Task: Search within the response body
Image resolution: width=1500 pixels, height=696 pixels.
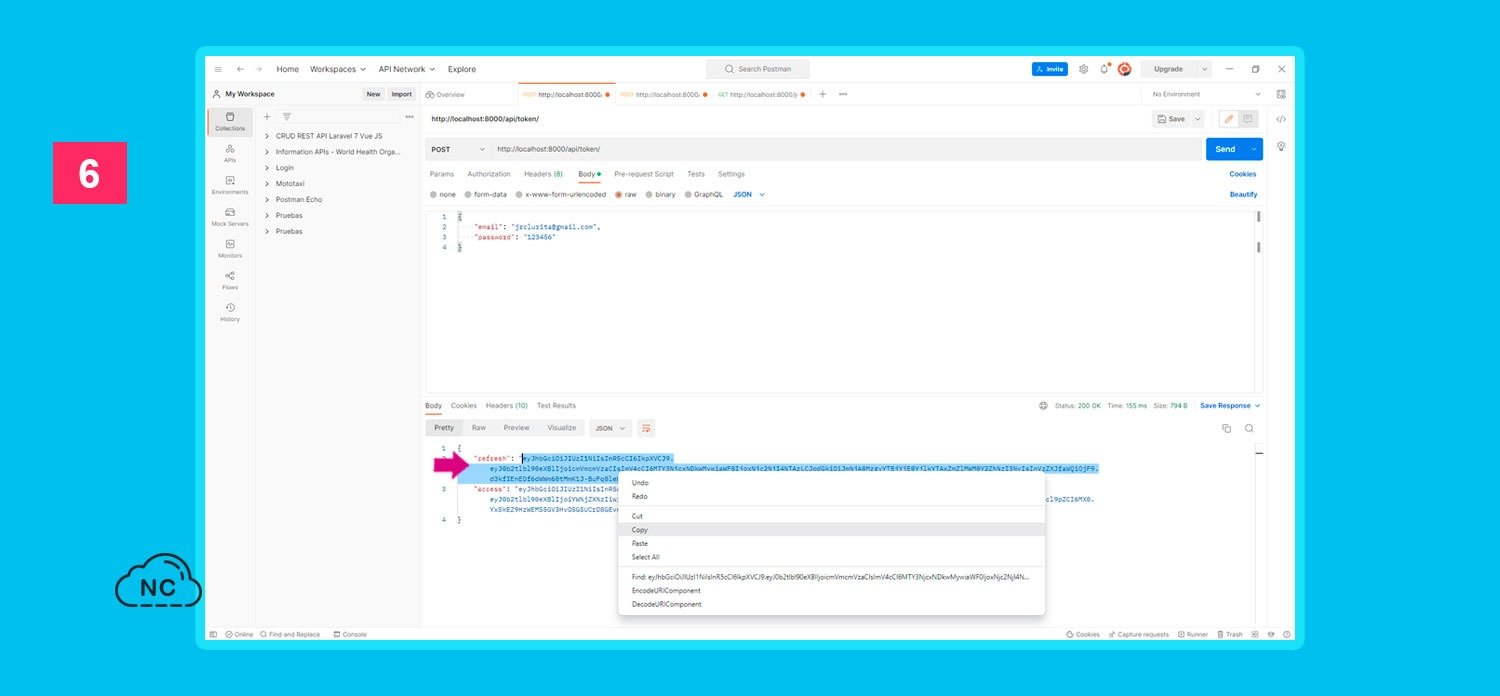Action: pos(1249,428)
